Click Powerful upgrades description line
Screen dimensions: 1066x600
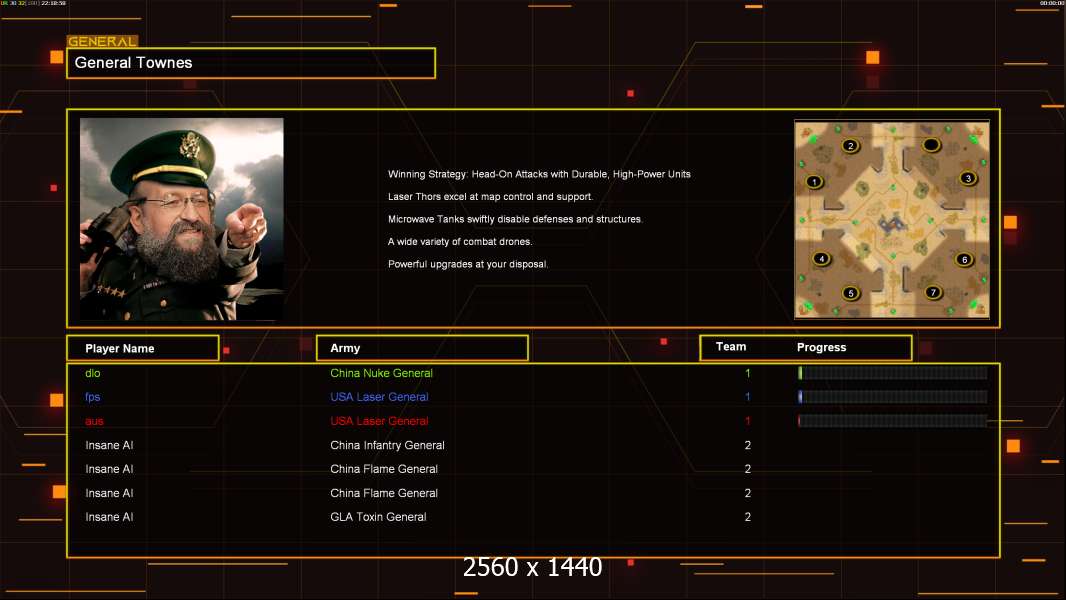click(x=468, y=264)
